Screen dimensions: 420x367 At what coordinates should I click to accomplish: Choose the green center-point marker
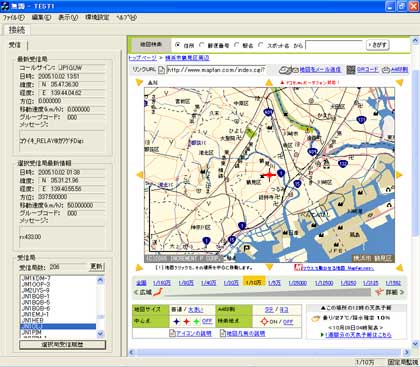197,321
